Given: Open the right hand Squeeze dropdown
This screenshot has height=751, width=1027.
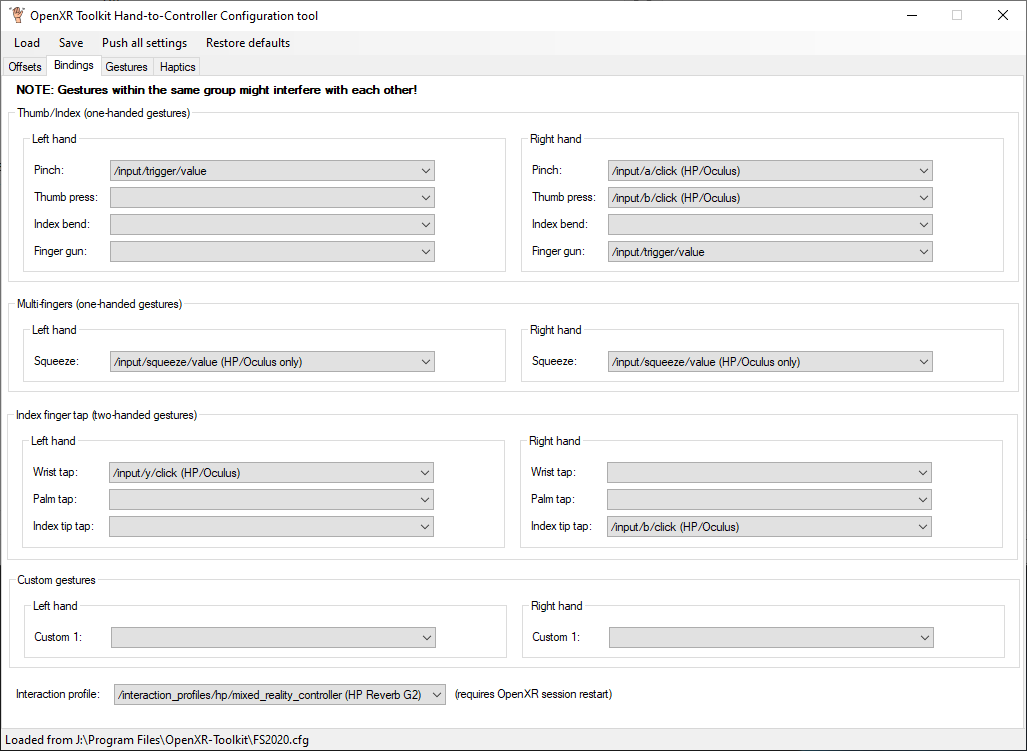Looking at the screenshot, I should 770,362.
